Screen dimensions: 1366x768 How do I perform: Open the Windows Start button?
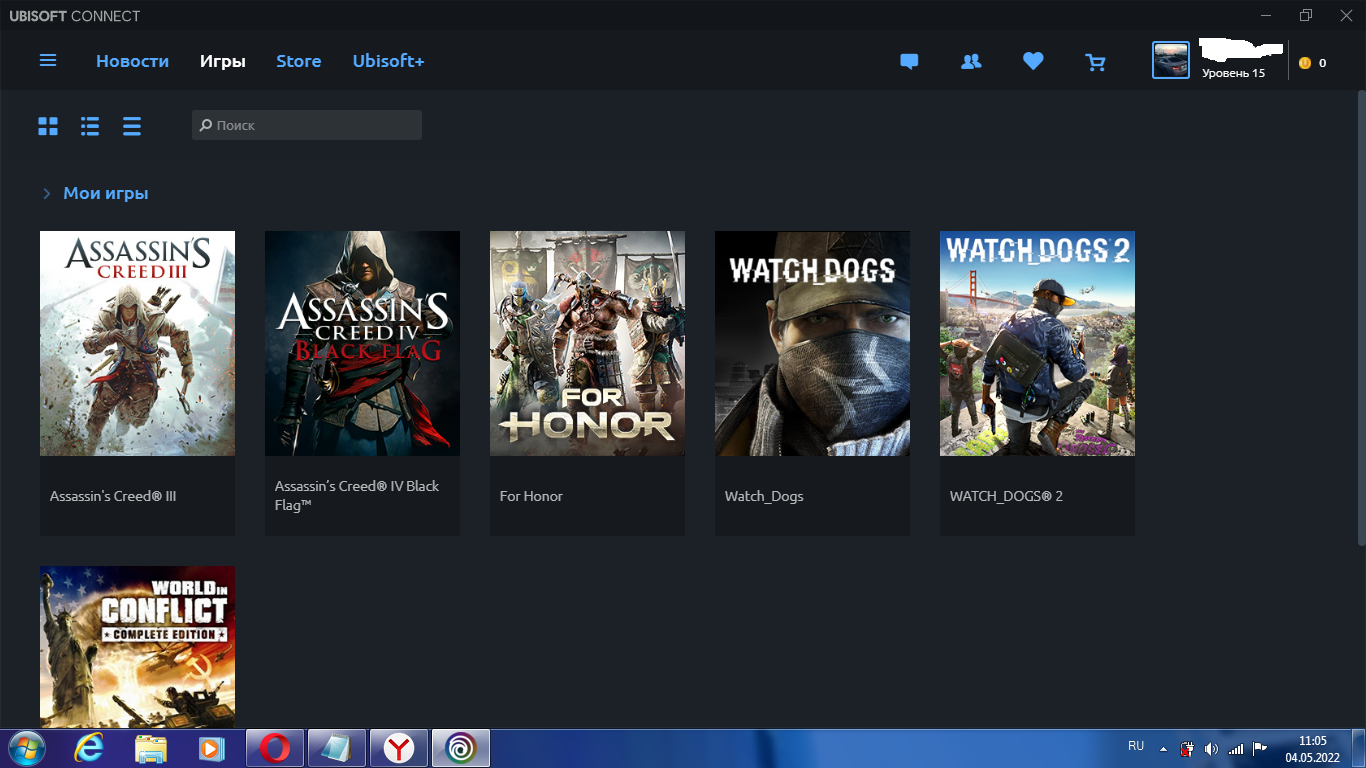point(26,748)
